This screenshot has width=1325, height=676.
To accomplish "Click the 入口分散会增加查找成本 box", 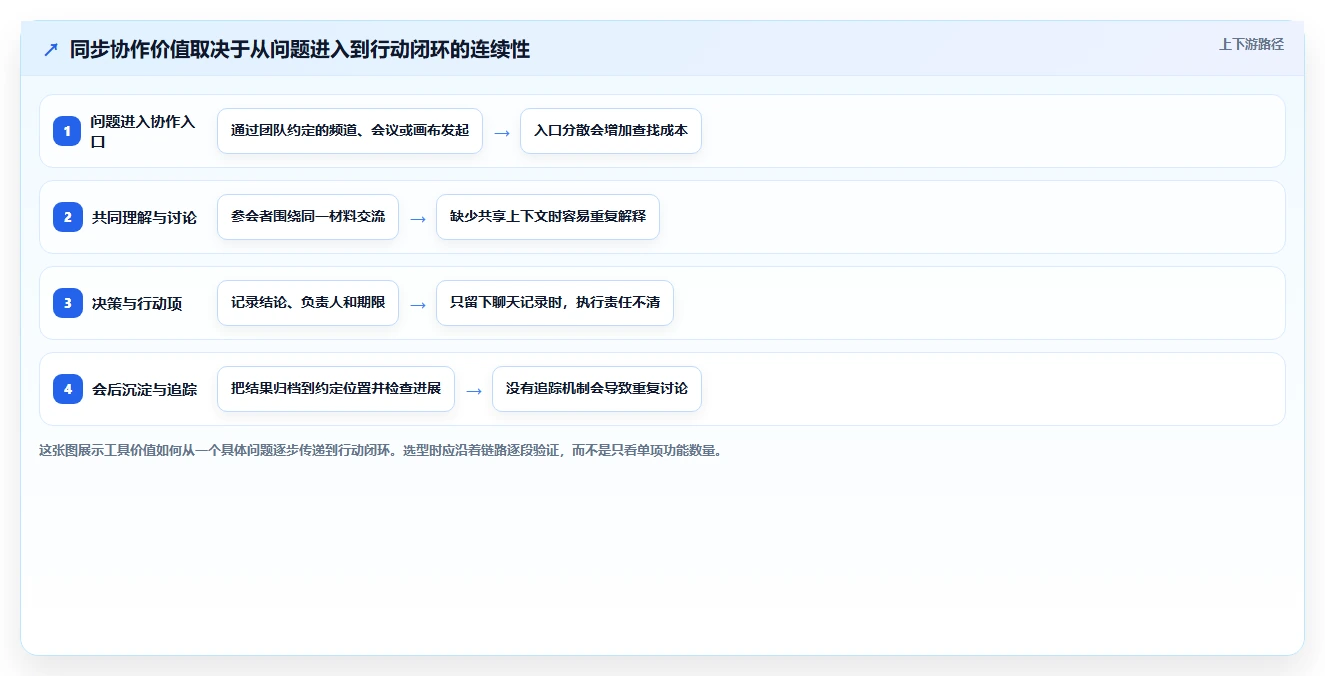I will [611, 131].
